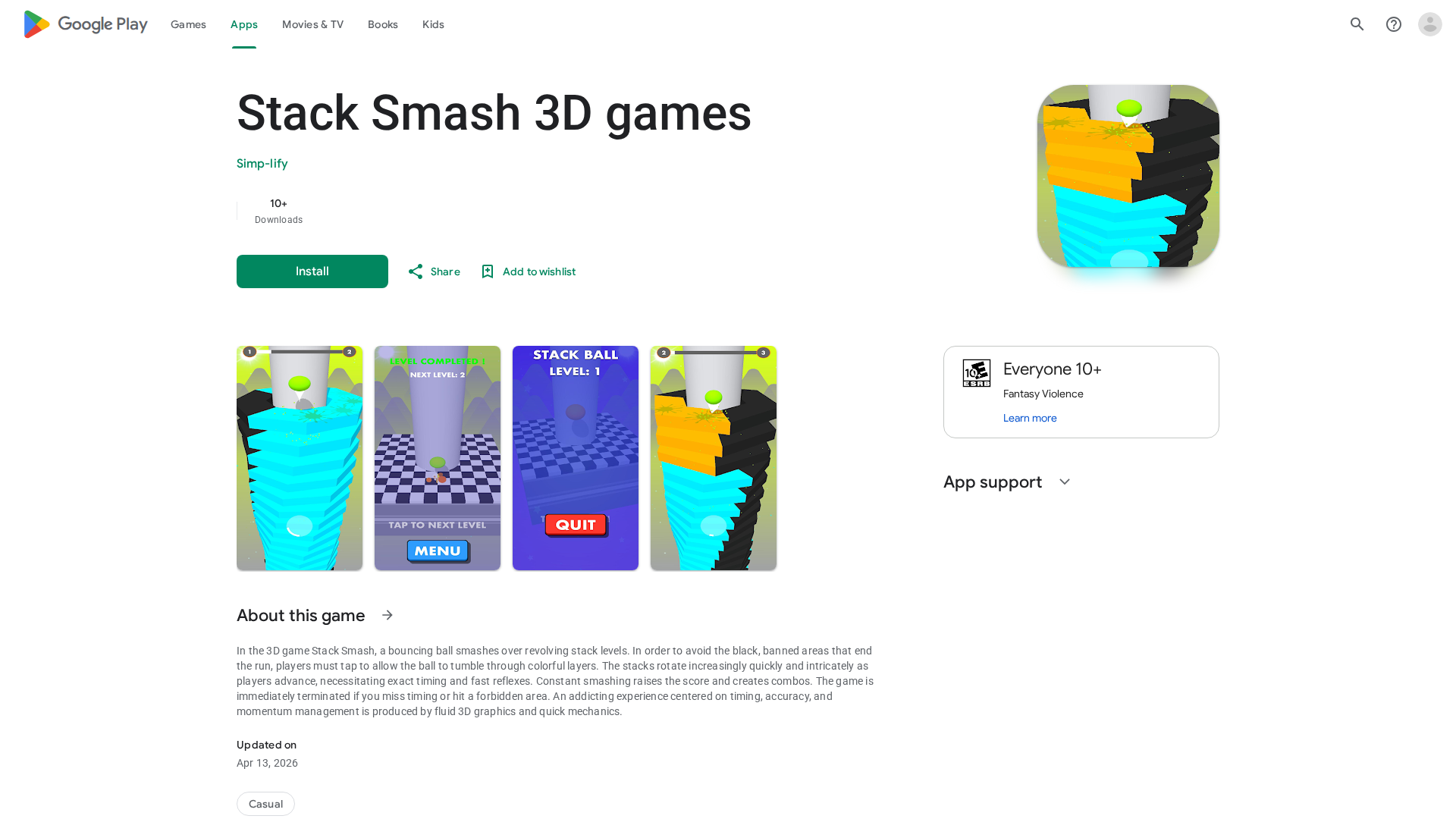View the Stack Ball Quit screenshot
The image size is (1456, 819).
(576, 458)
